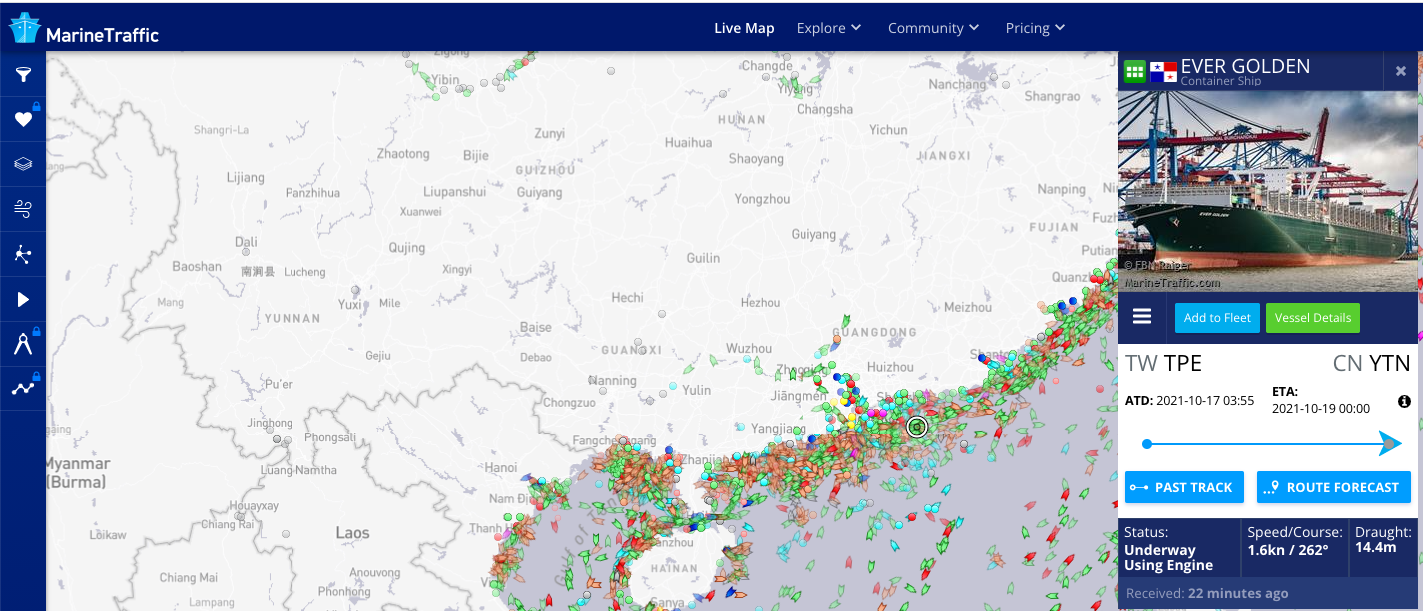Viewport: 1423px width, 611px height.
Task: Click the Hechi label on map
Action: (x=628, y=297)
